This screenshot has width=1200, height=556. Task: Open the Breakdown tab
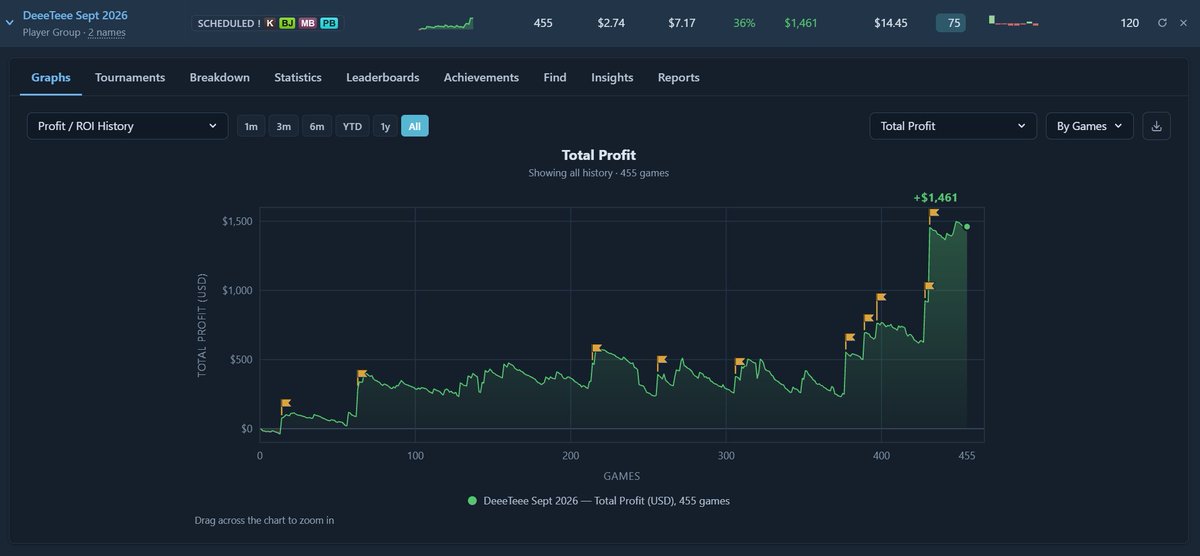tap(220, 77)
